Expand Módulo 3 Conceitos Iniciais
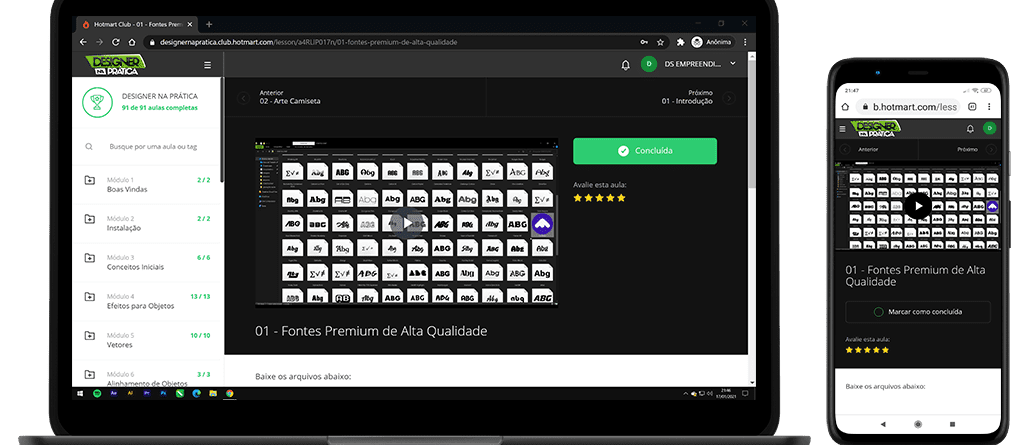 point(148,263)
